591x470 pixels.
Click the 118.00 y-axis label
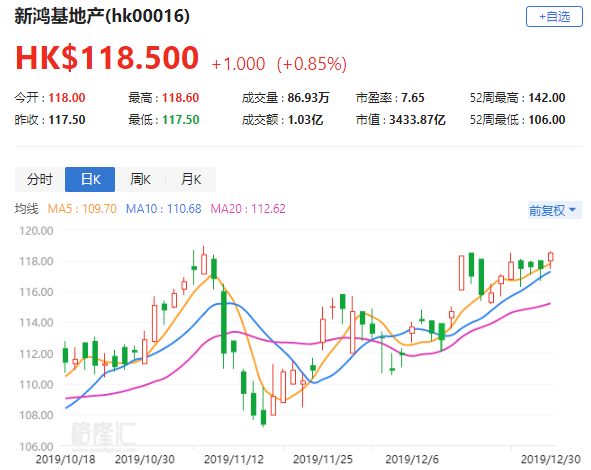36,261
